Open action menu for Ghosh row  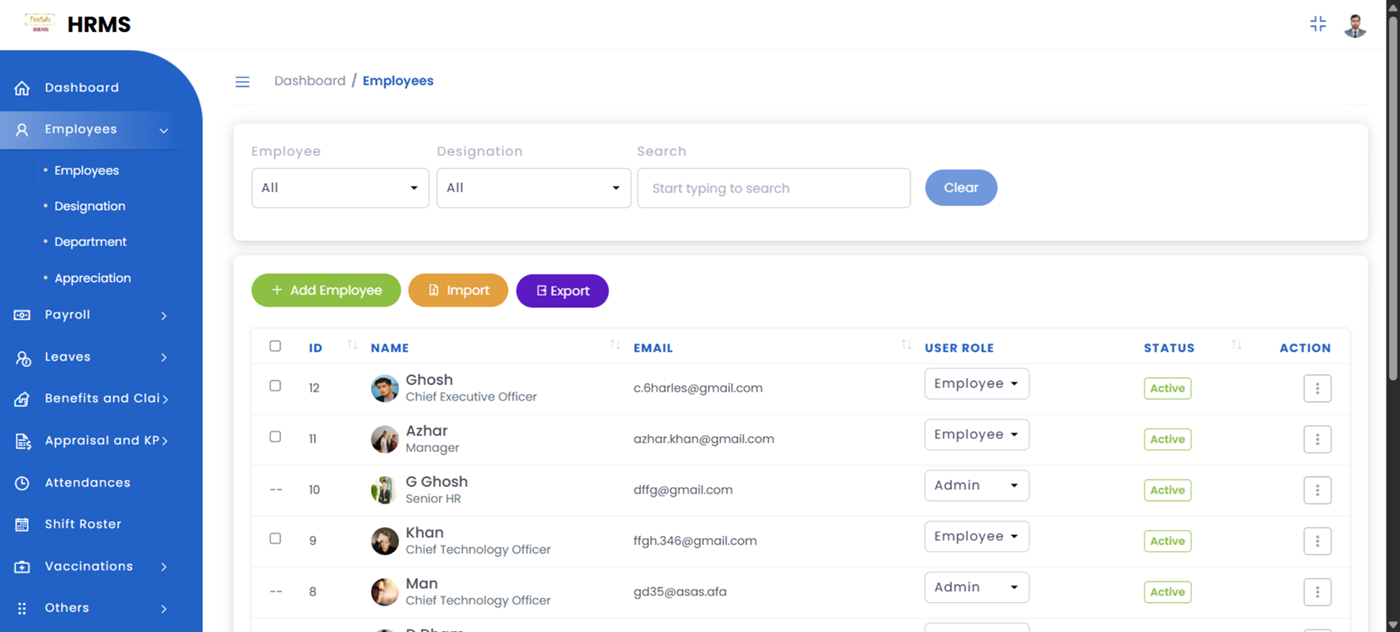[1317, 389]
